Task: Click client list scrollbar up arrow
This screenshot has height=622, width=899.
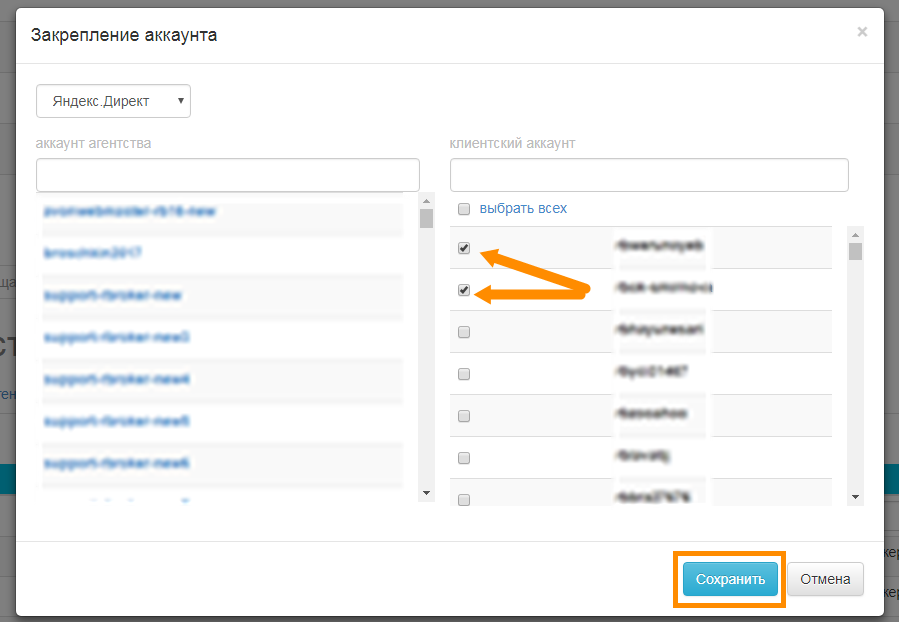Action: click(855, 235)
